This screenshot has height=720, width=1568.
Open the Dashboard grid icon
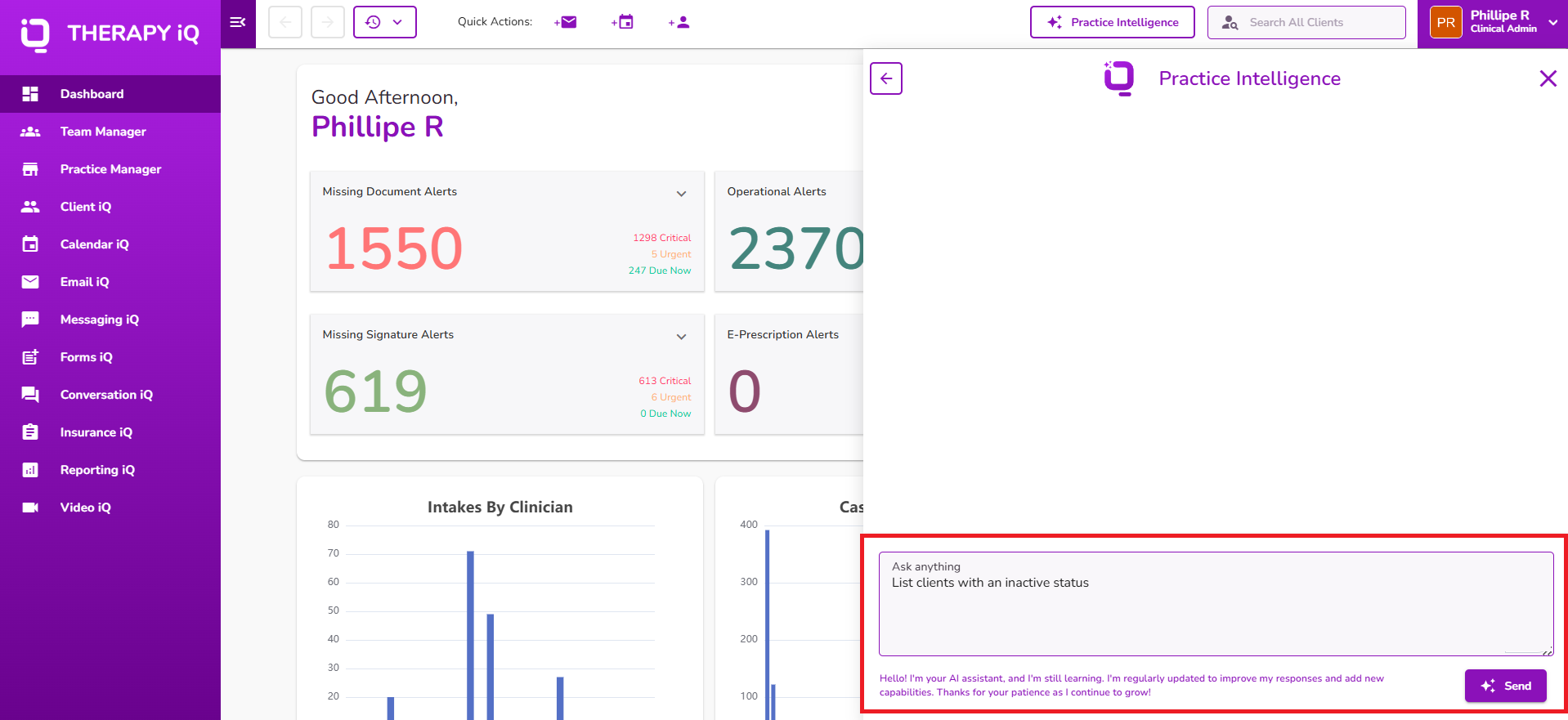pos(30,94)
